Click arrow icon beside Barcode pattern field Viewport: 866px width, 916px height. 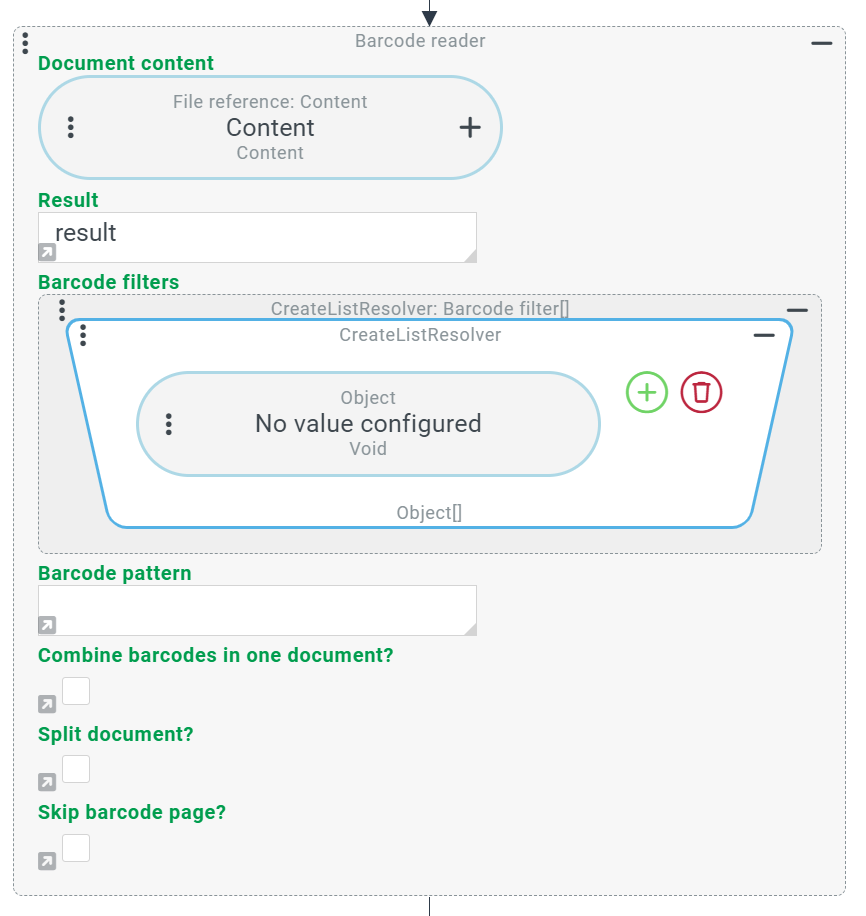click(x=47, y=625)
